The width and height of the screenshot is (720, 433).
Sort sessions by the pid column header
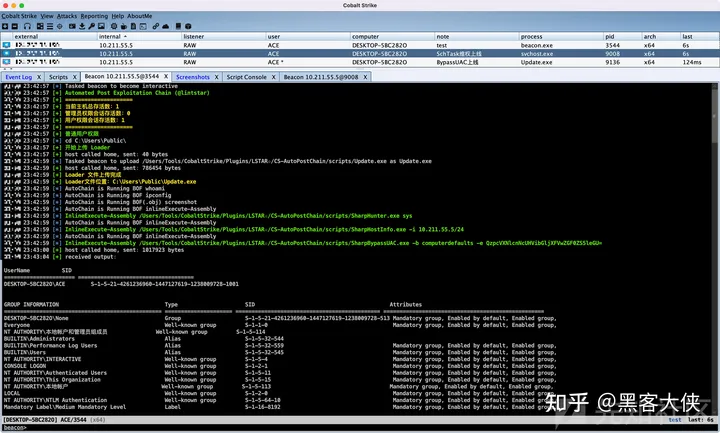[623, 36]
